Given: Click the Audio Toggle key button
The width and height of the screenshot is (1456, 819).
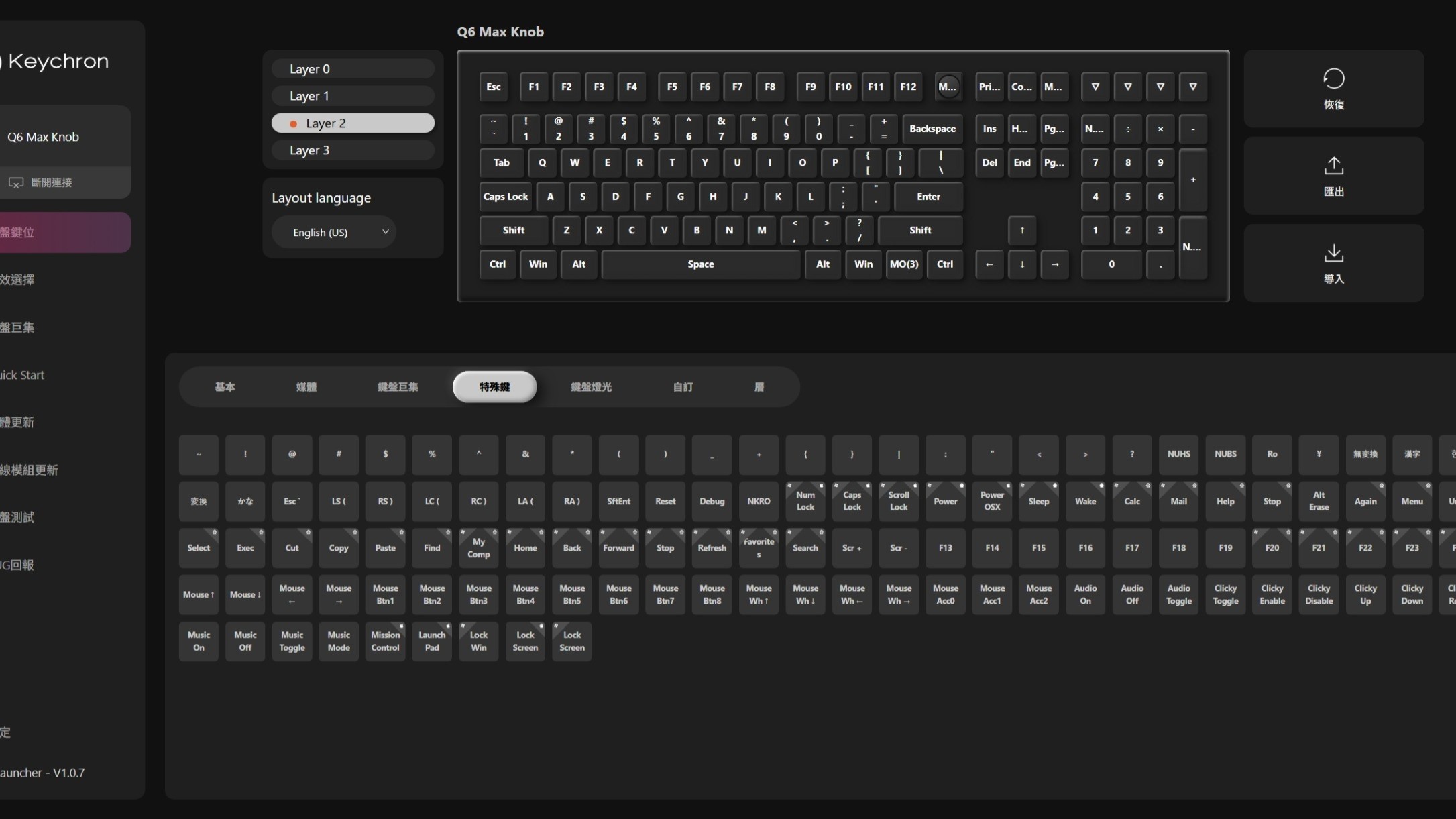Looking at the screenshot, I should coord(1178,594).
